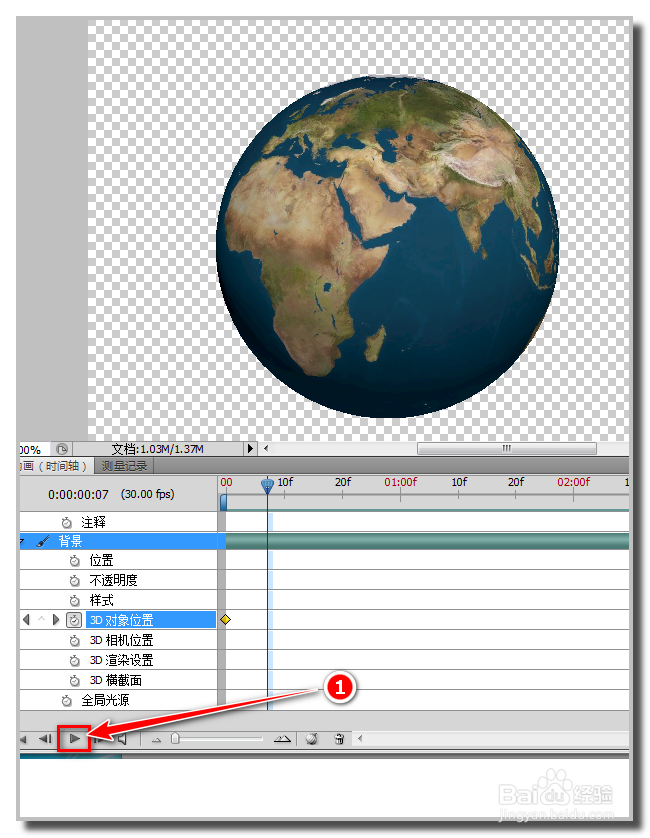This screenshot has height=838, width=650.
Task: Delete keyframes with trash icon
Action: click(x=339, y=739)
